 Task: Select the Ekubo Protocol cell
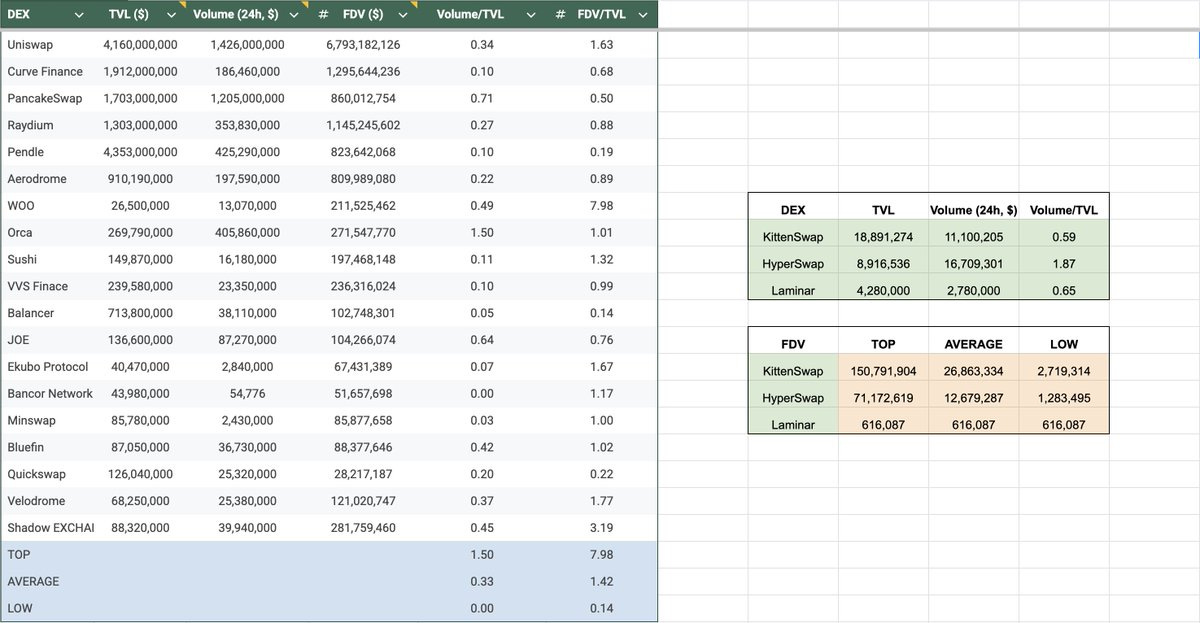[x=48, y=367]
